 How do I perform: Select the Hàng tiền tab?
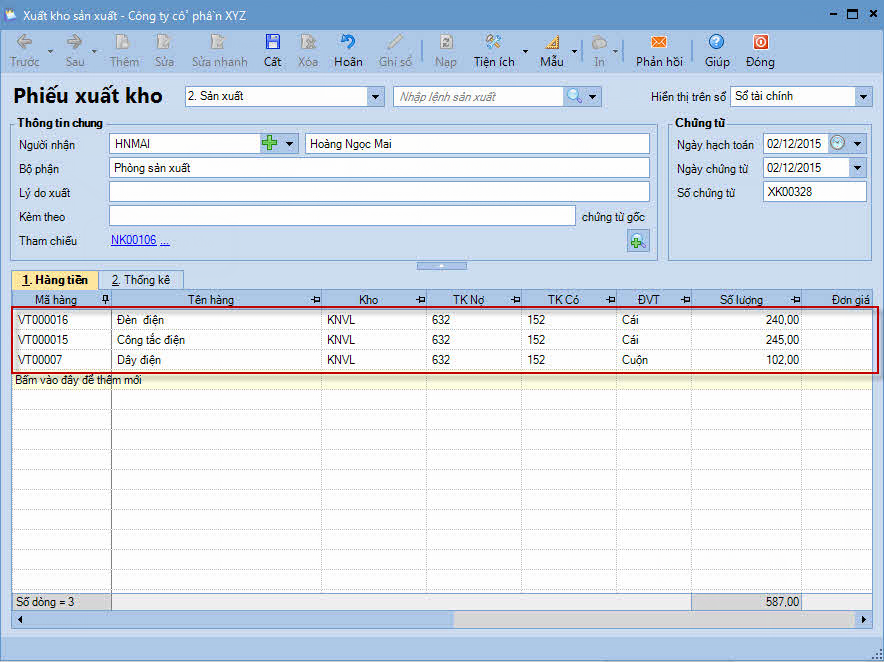pyautogui.click(x=55, y=280)
